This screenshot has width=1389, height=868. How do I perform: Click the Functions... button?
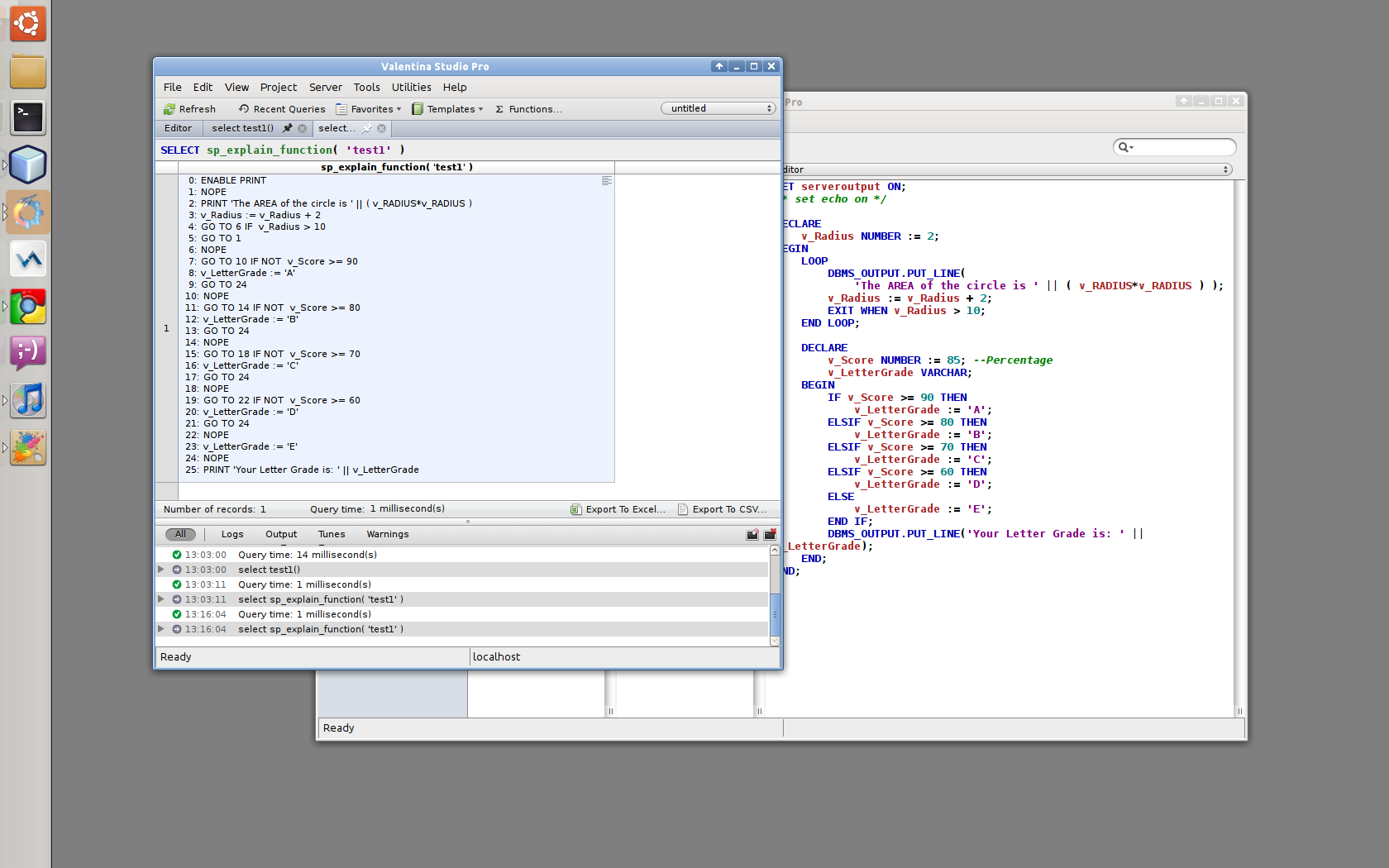(528, 109)
